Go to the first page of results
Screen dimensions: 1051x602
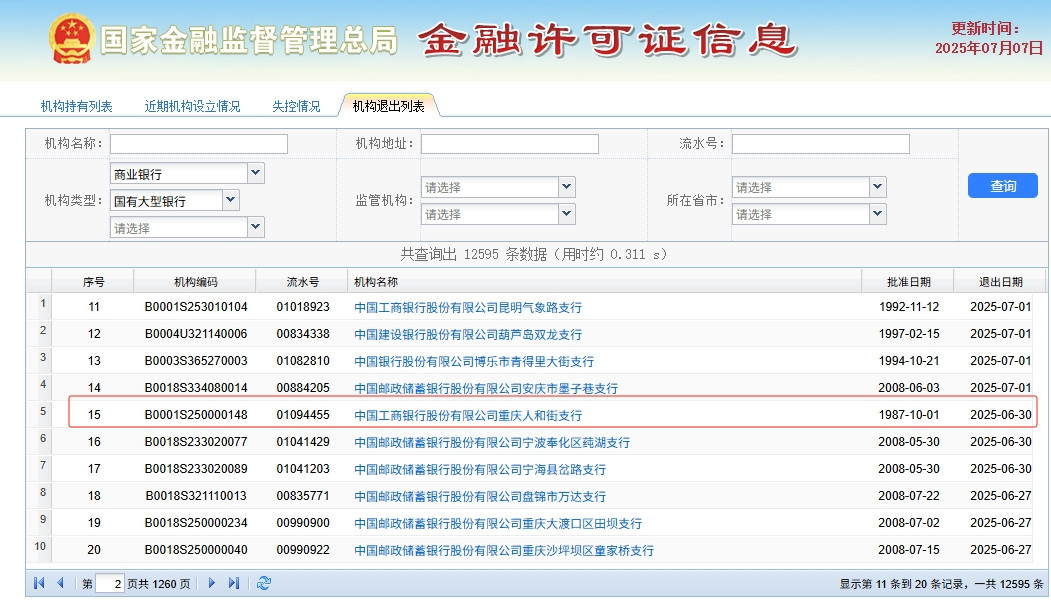pyautogui.click(x=39, y=583)
